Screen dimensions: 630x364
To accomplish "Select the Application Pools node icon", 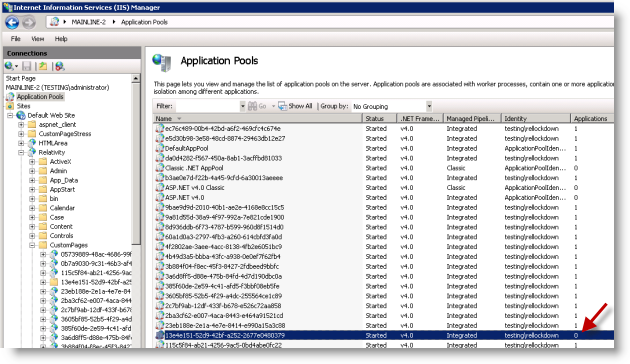I will pyautogui.click(x=10, y=97).
